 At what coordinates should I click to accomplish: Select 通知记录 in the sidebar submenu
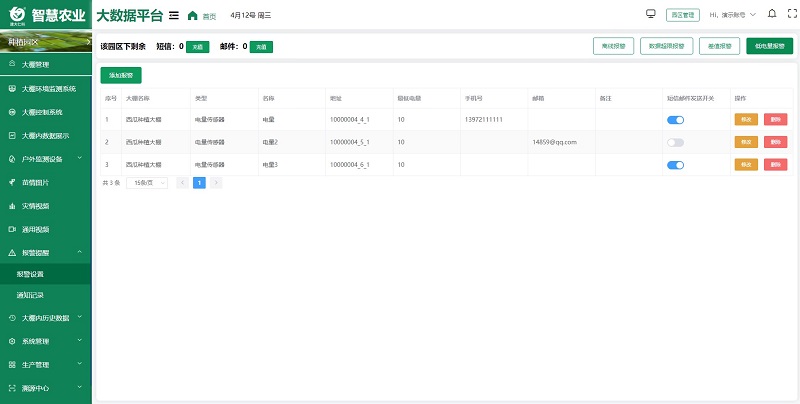click(31, 295)
